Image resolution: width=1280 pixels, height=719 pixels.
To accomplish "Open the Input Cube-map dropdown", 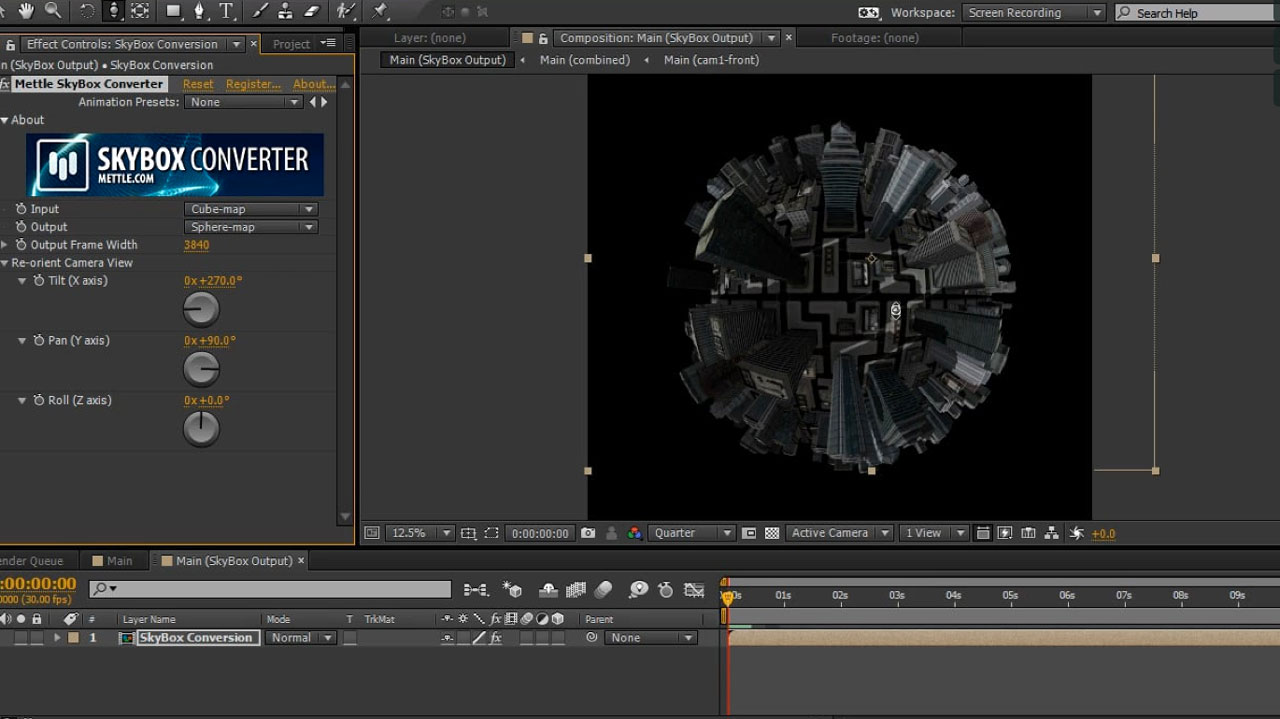I will (250, 209).
